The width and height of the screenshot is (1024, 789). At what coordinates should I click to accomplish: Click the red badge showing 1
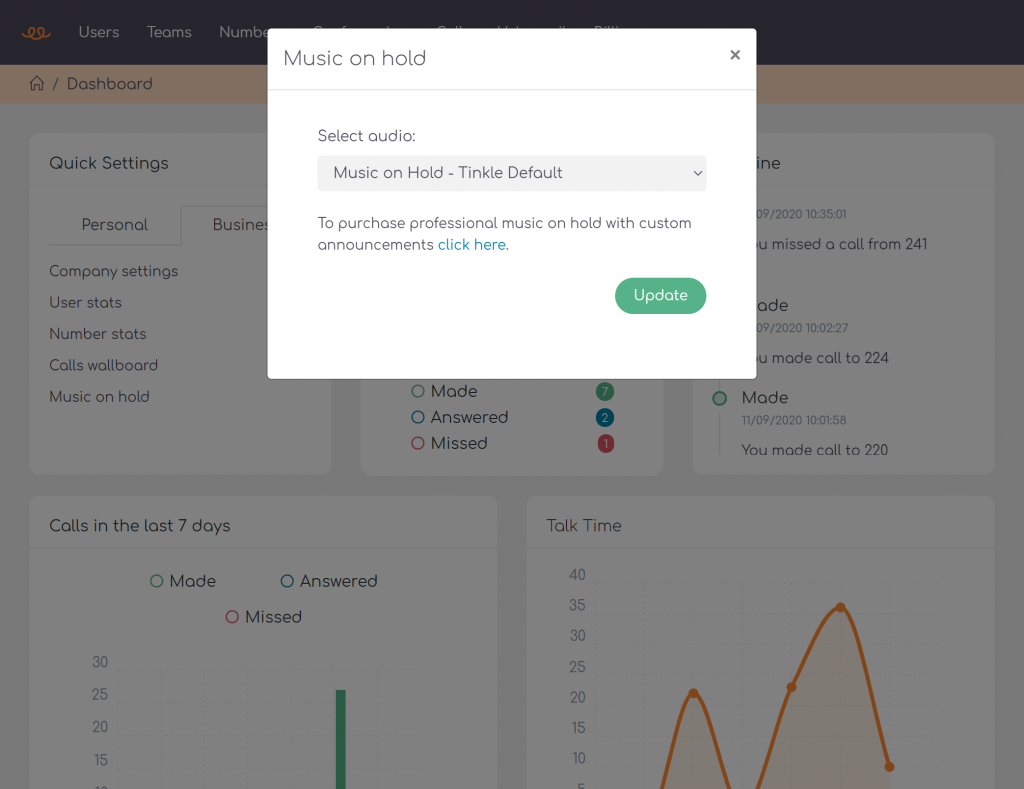click(x=605, y=443)
